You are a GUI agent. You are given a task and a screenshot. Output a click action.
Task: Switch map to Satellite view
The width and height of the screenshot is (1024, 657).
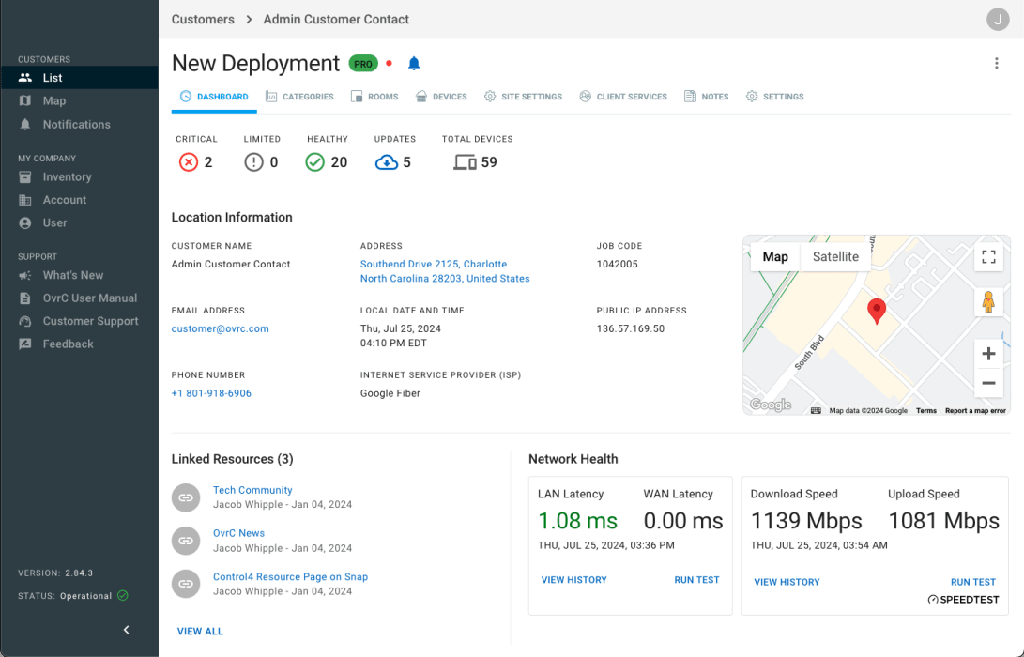pos(835,257)
